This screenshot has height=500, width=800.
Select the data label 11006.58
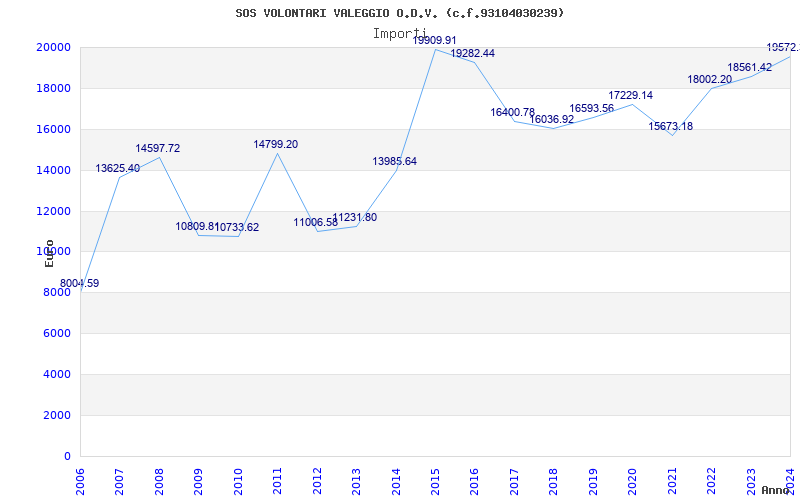pyautogui.click(x=316, y=222)
